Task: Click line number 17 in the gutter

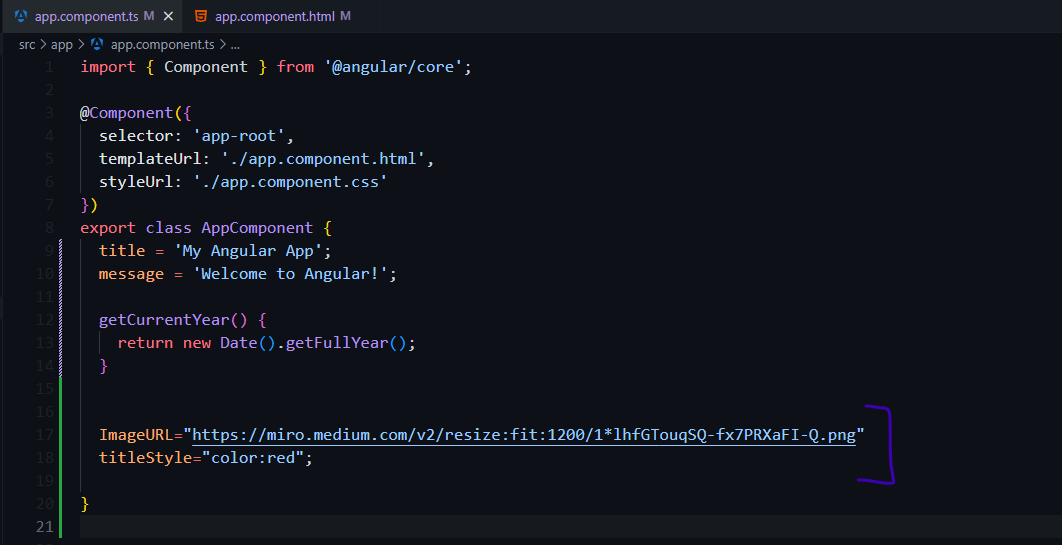Action: [45, 435]
